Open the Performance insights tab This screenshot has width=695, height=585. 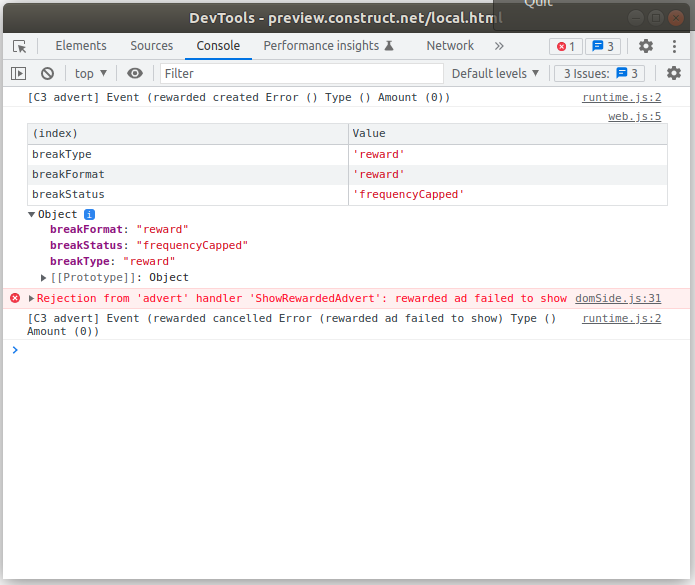pos(328,46)
